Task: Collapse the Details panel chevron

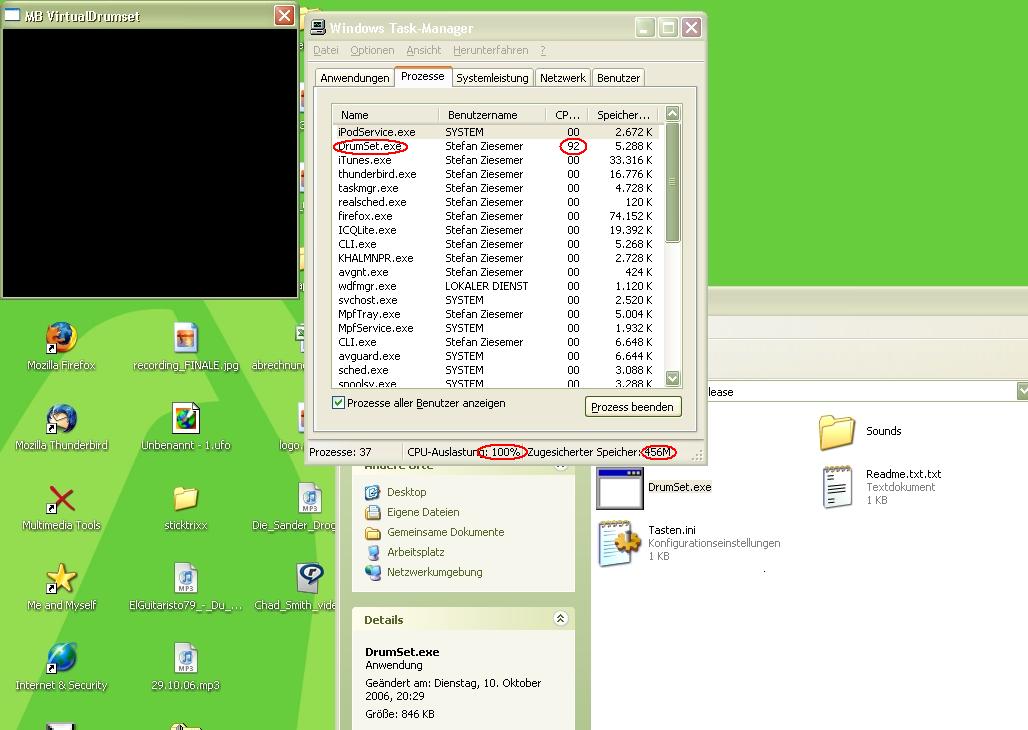Action: pos(560,620)
